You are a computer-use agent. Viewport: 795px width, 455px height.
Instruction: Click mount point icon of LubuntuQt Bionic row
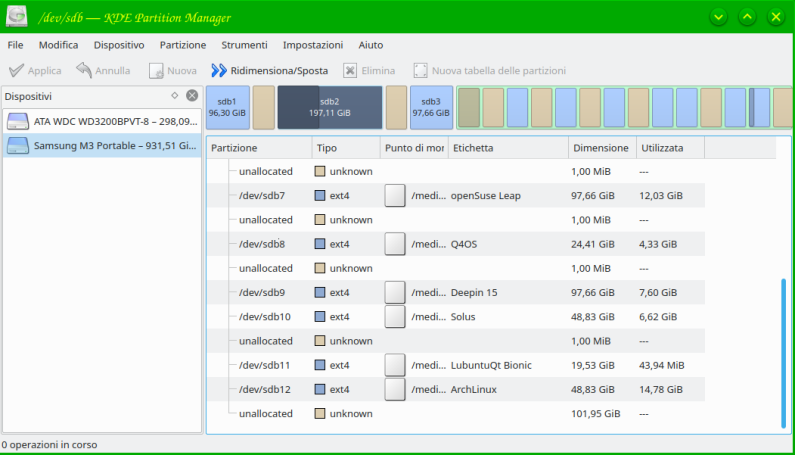click(x=395, y=365)
